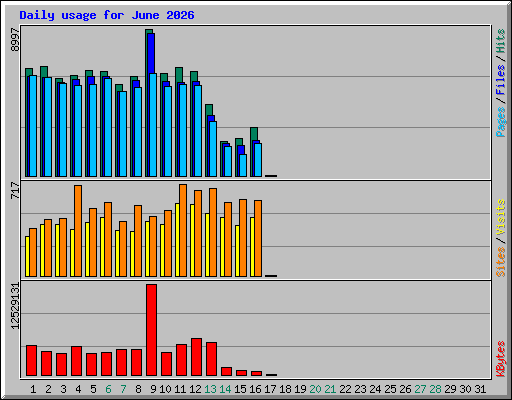This screenshot has width=512, height=400.
Task: Click day label 2 on x-axis
Action: point(48,389)
